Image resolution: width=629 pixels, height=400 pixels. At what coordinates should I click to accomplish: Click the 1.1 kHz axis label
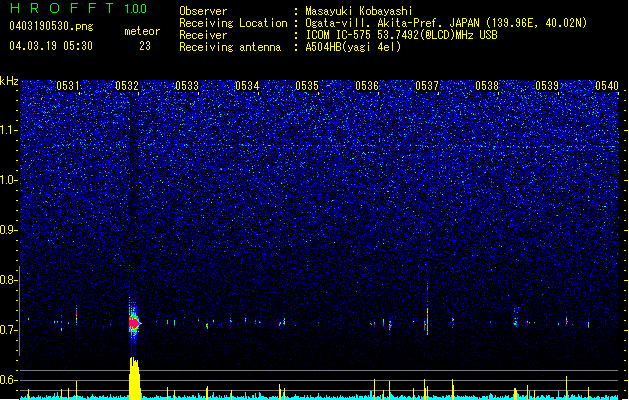(7, 130)
